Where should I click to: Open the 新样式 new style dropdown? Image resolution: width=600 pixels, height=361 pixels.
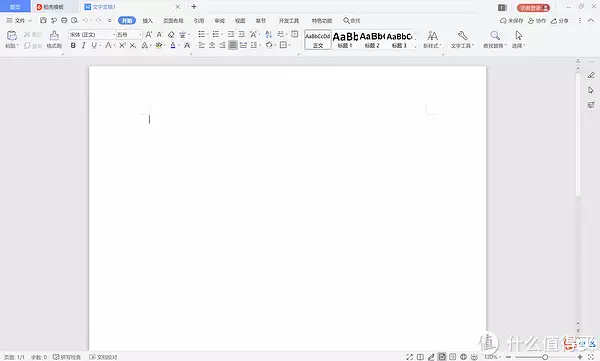[432, 39]
